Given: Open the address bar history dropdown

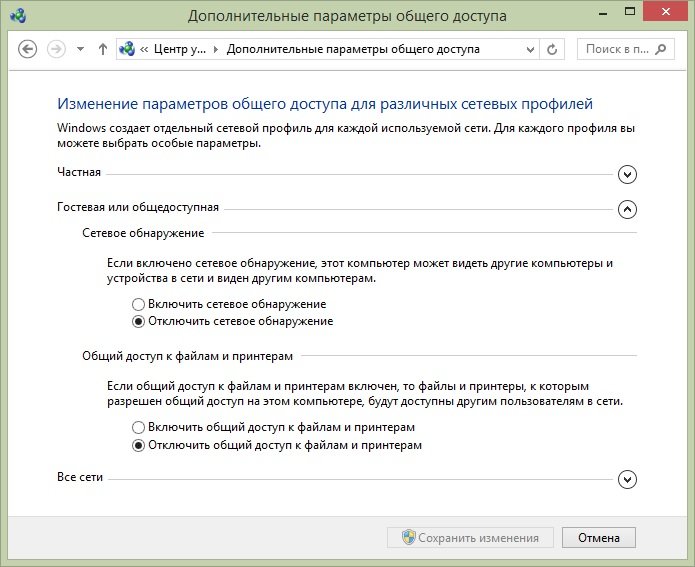Looking at the screenshot, I should [x=530, y=49].
